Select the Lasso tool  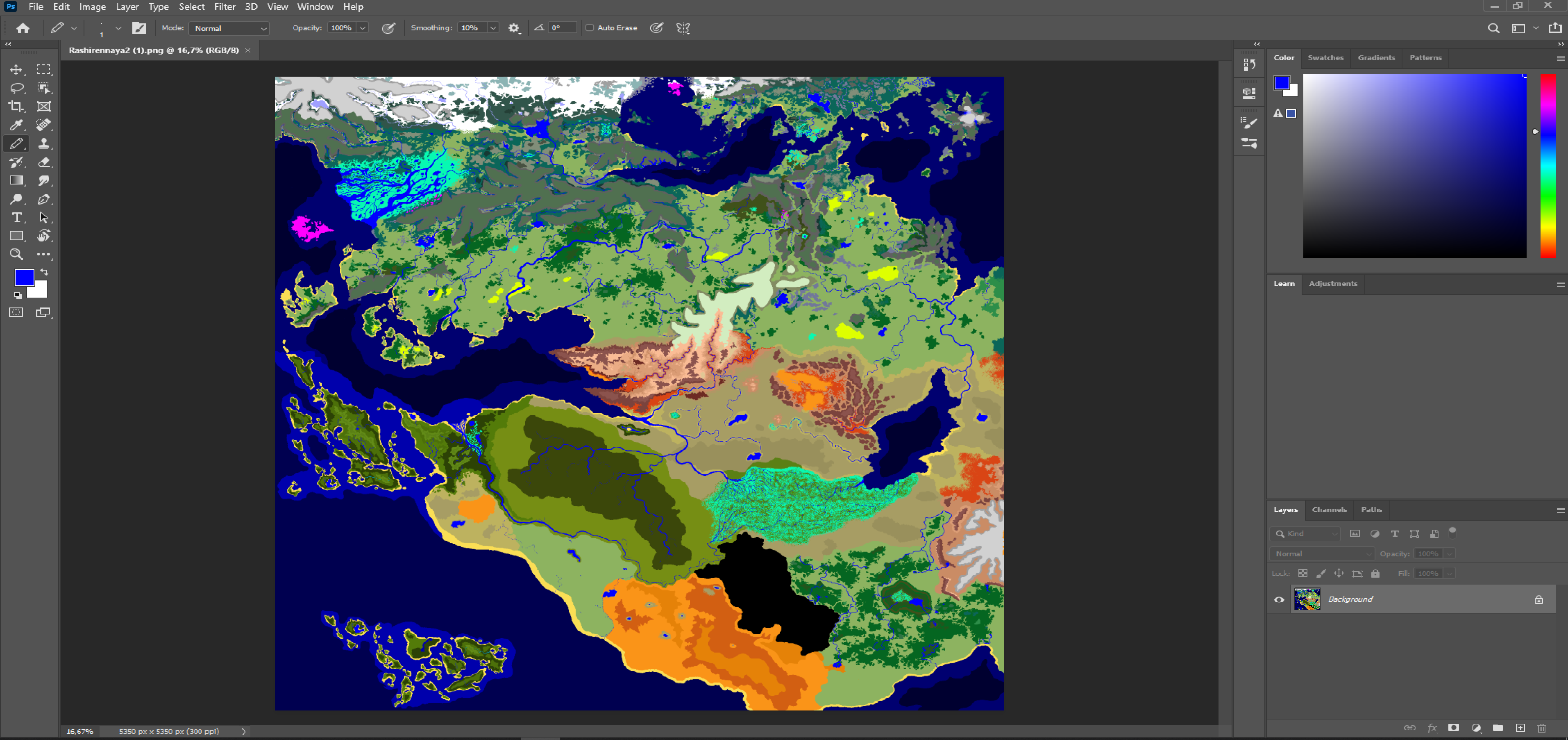click(16, 88)
